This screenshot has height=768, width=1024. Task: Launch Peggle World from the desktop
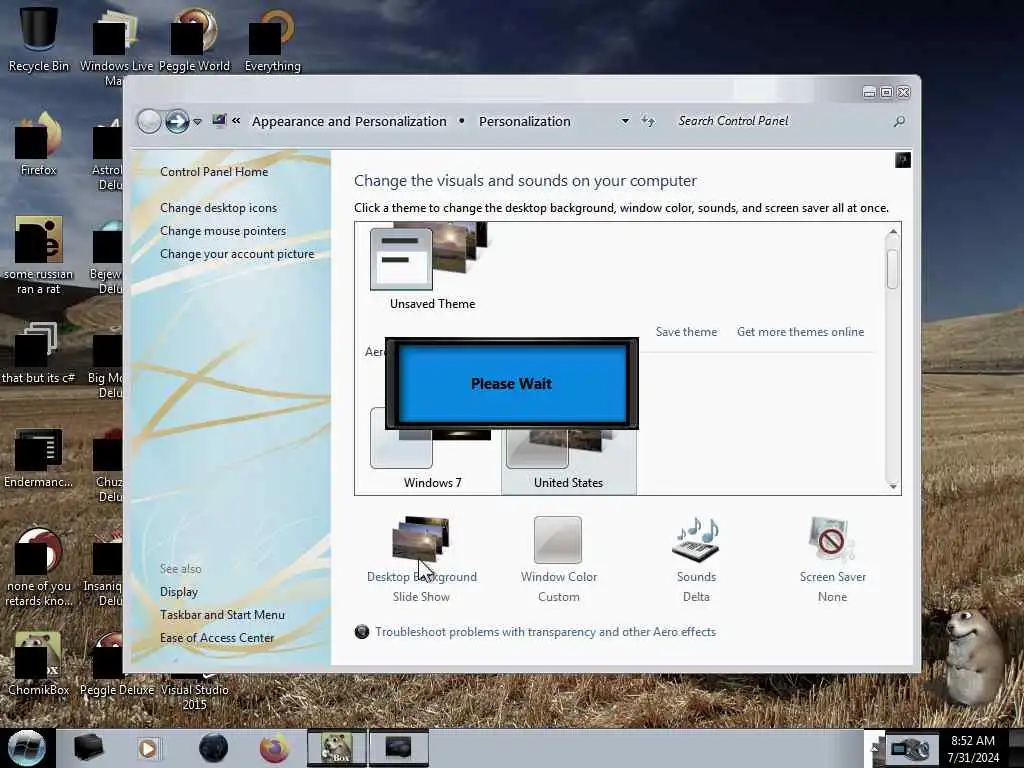point(194,39)
